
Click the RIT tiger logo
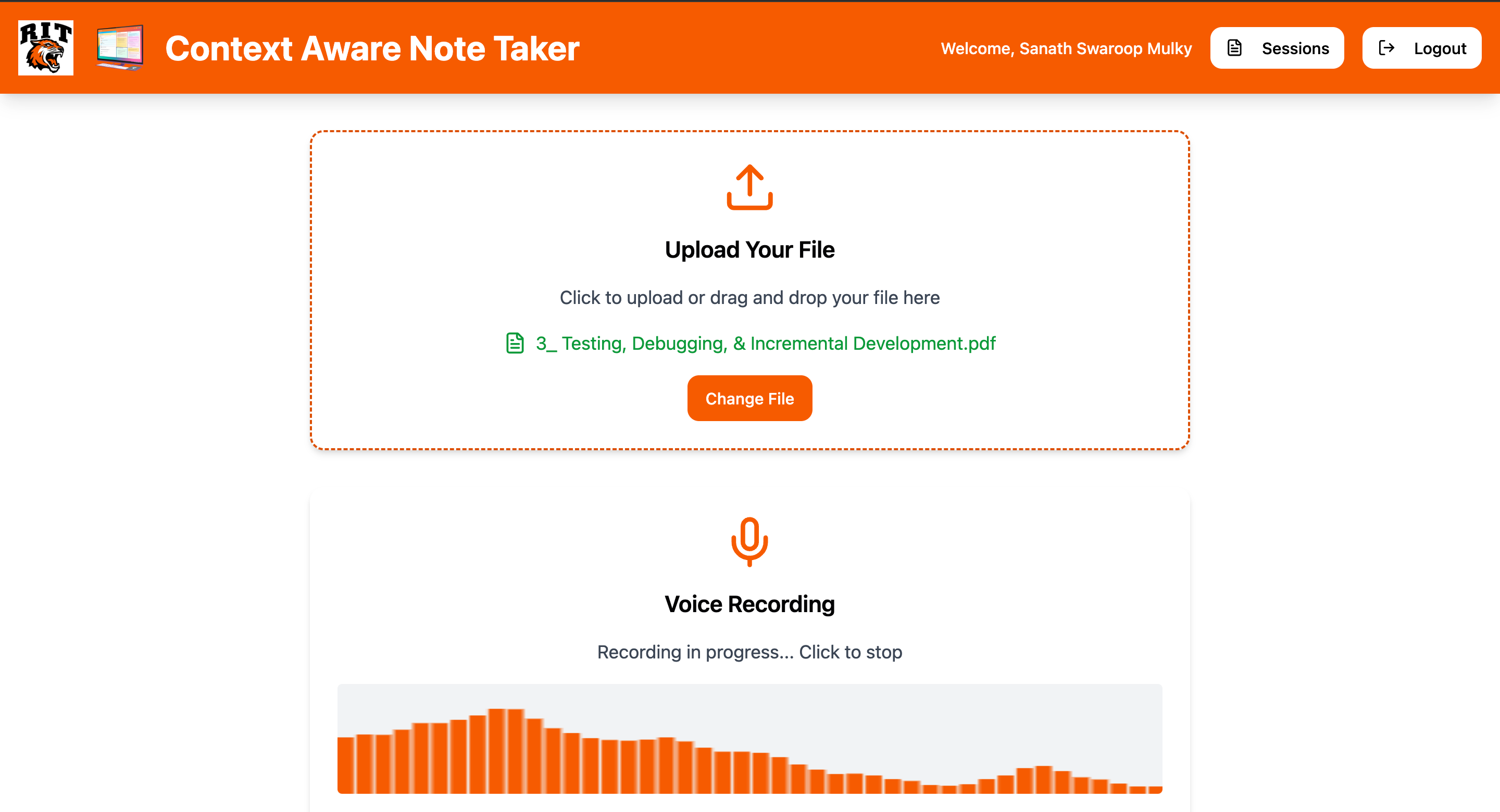[45, 48]
